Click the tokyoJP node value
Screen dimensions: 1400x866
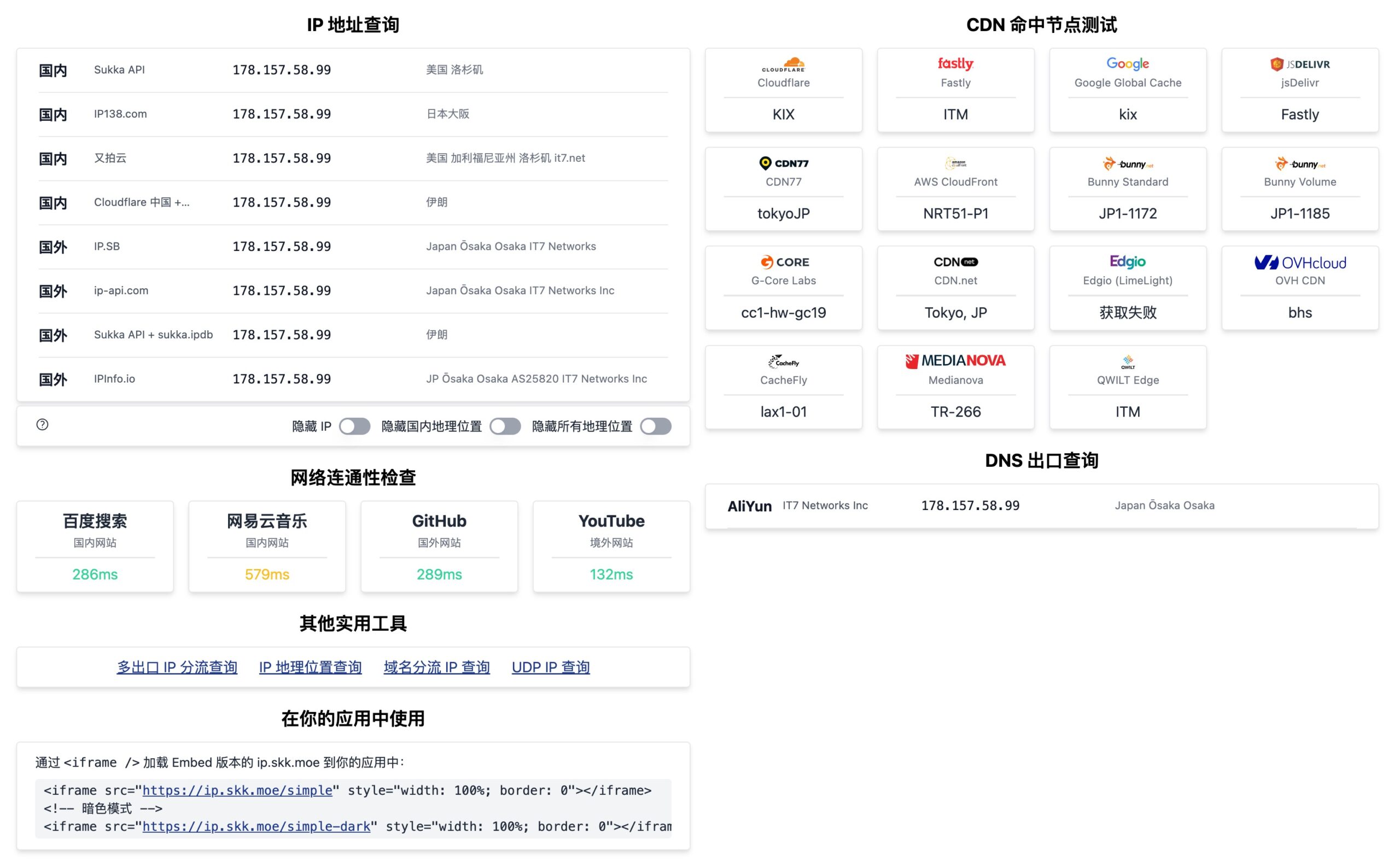(783, 214)
